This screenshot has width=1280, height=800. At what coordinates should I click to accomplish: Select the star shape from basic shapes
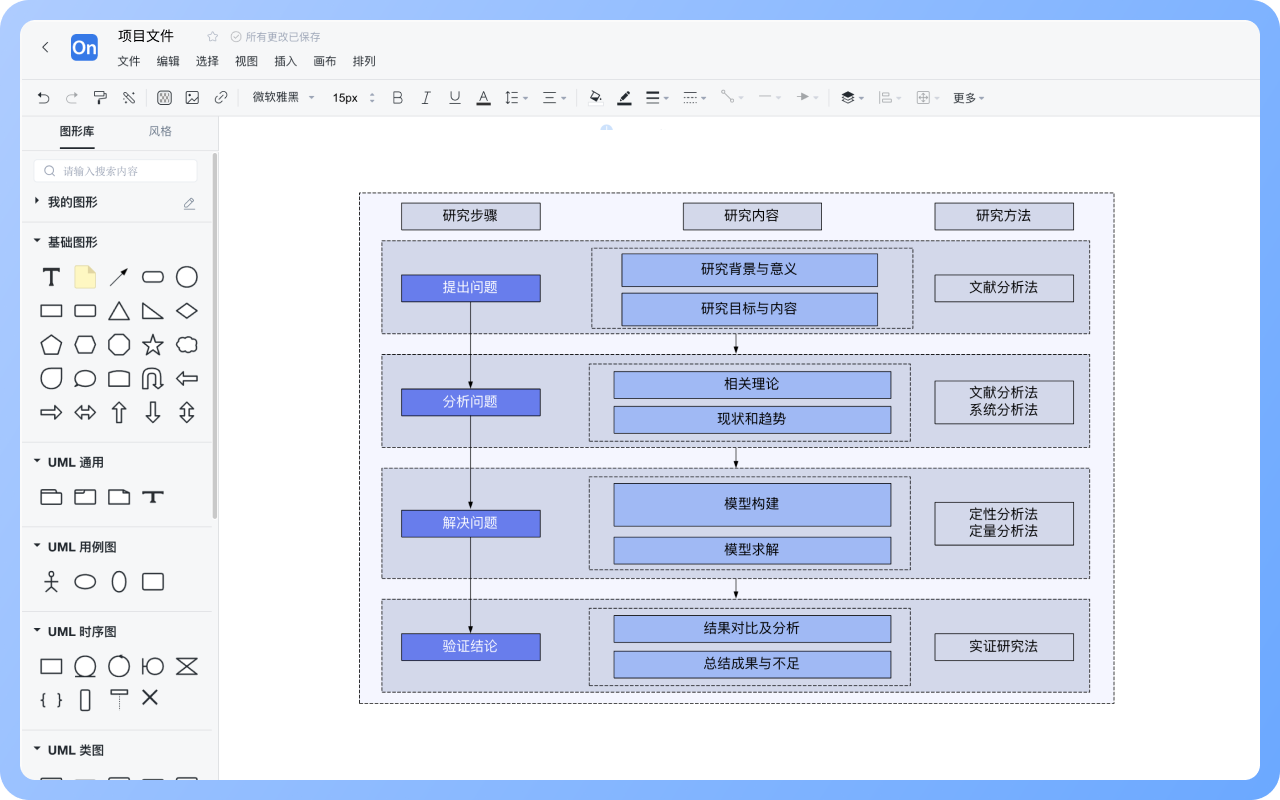tap(152, 344)
